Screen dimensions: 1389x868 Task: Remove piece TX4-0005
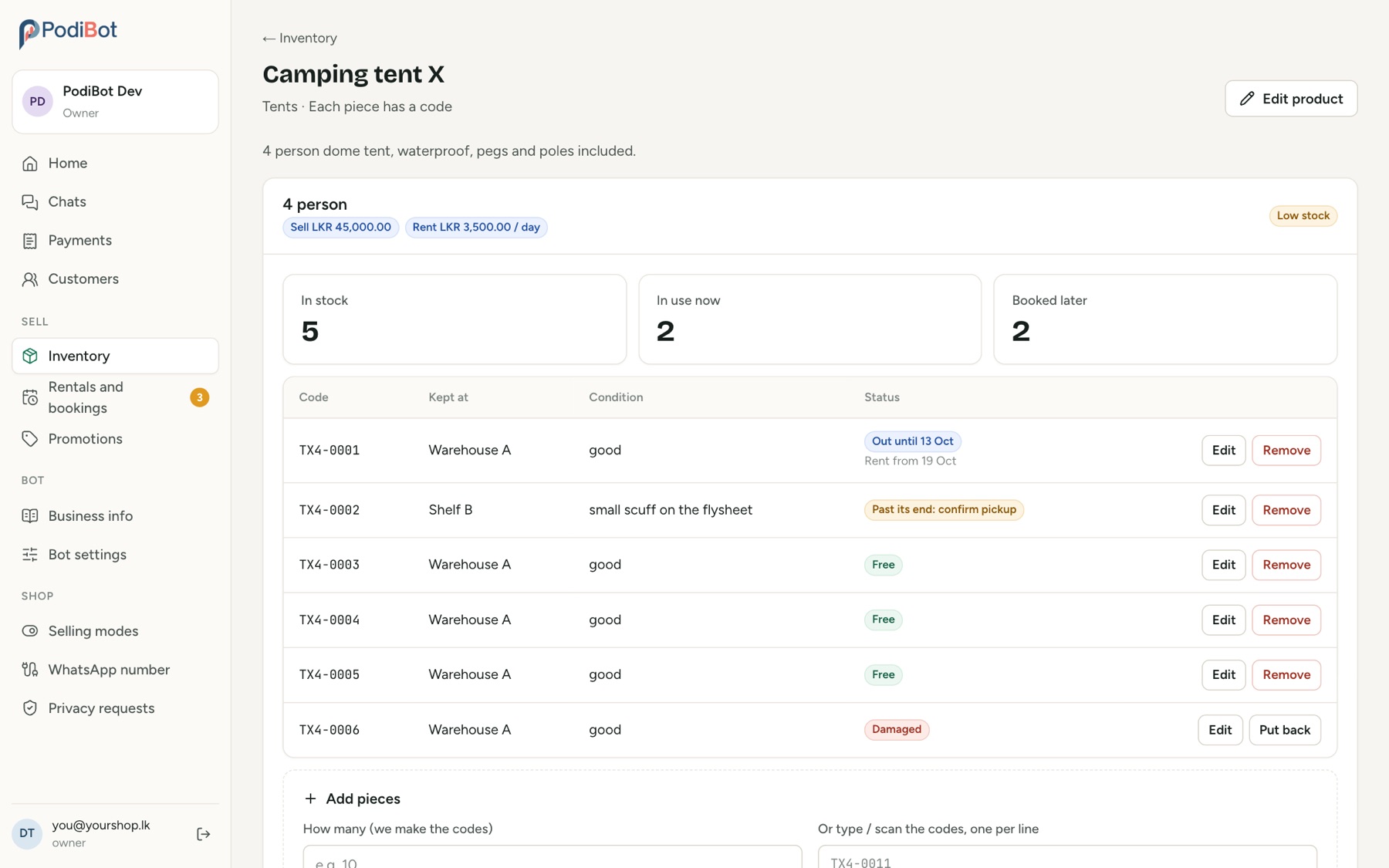click(x=1286, y=674)
